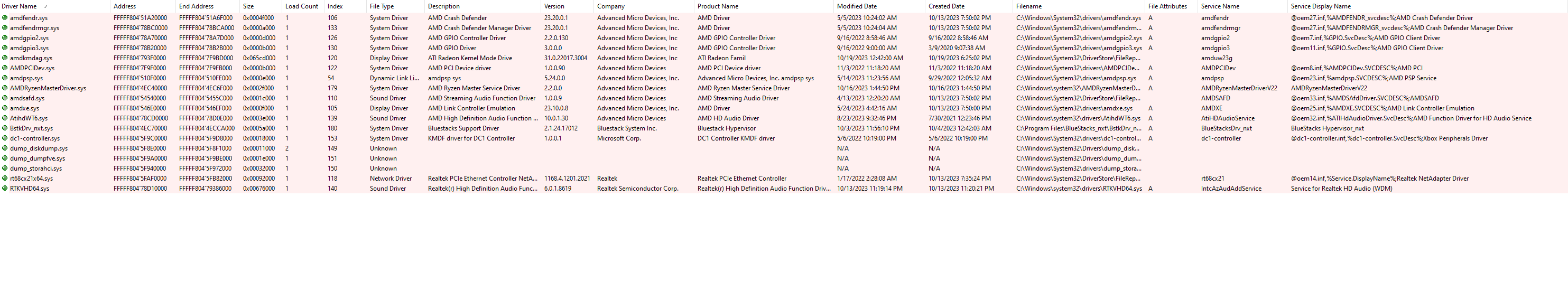Image resolution: width=1568 pixels, height=300 pixels.
Task: Select the green icon of amdgpio3.sys
Action: pos(5,48)
